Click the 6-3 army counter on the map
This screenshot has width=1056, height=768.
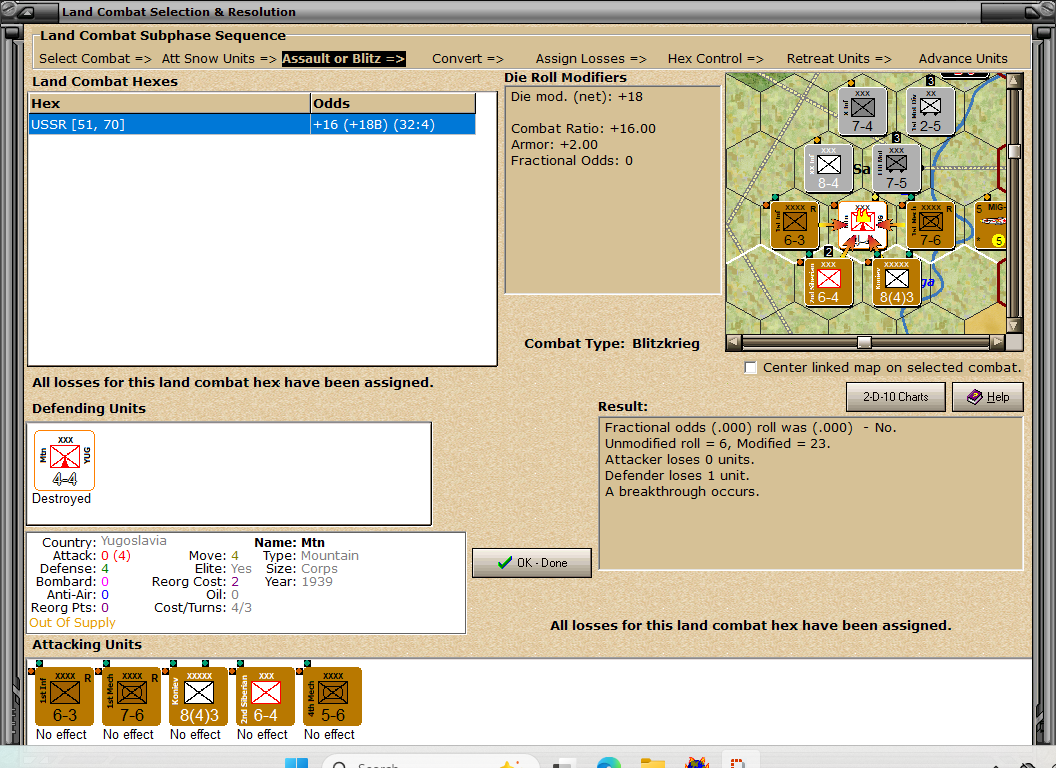click(795, 226)
